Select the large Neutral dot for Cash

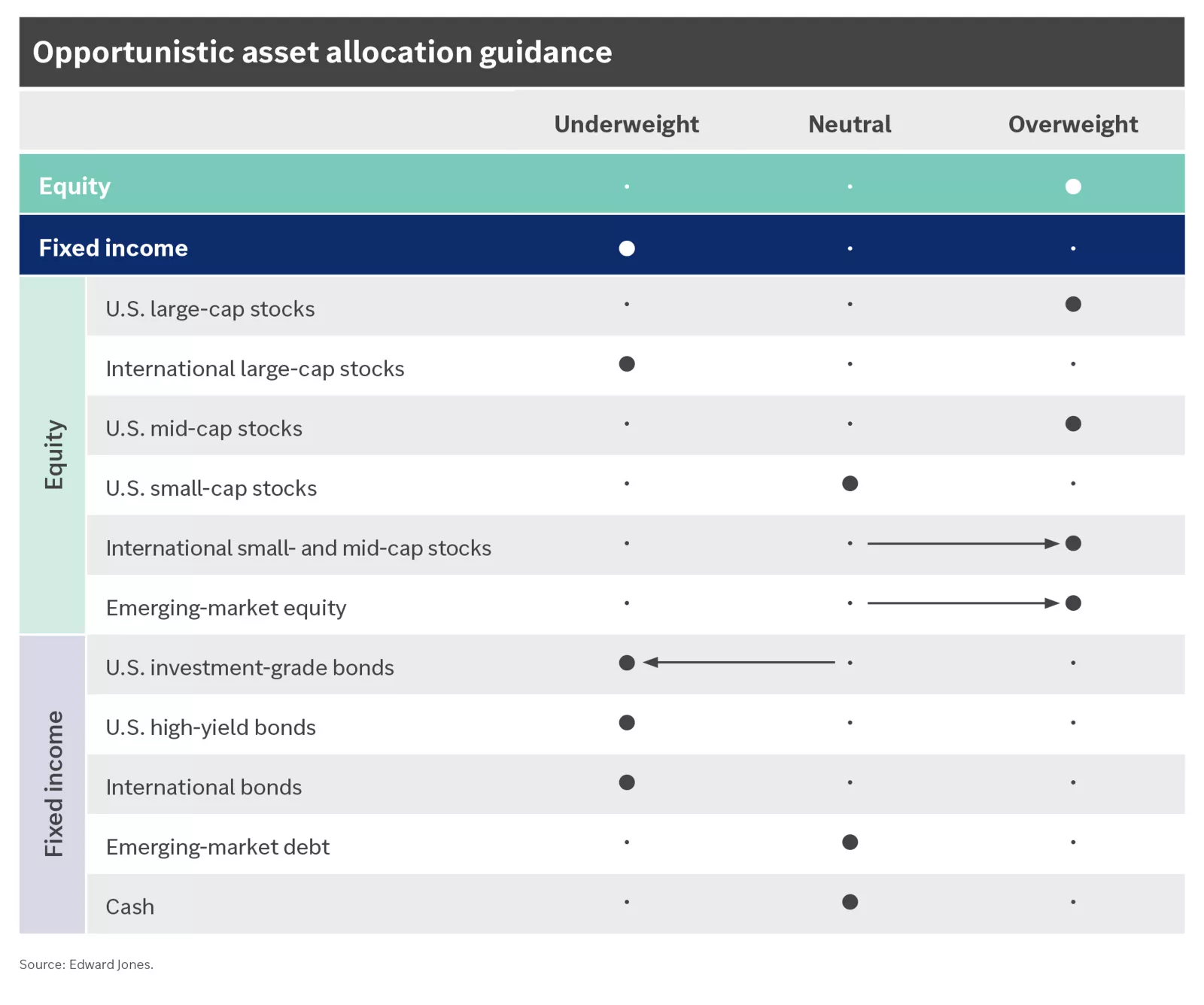click(850, 902)
